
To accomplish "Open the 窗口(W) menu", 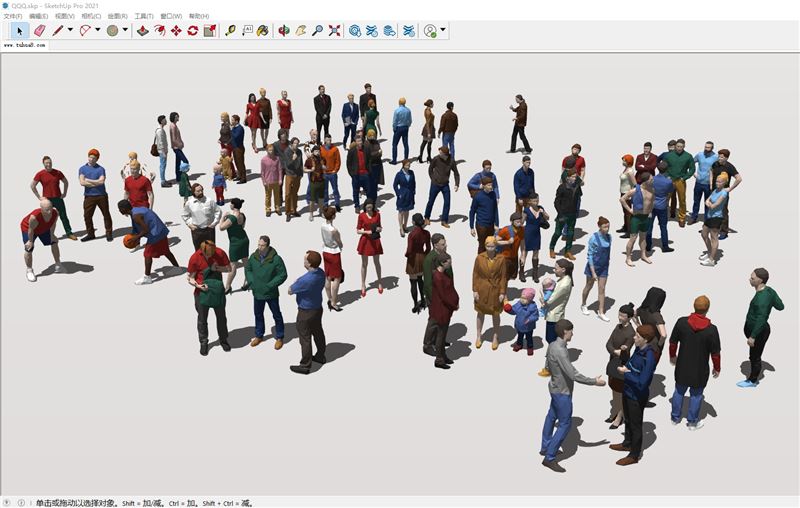I will tap(171, 16).
